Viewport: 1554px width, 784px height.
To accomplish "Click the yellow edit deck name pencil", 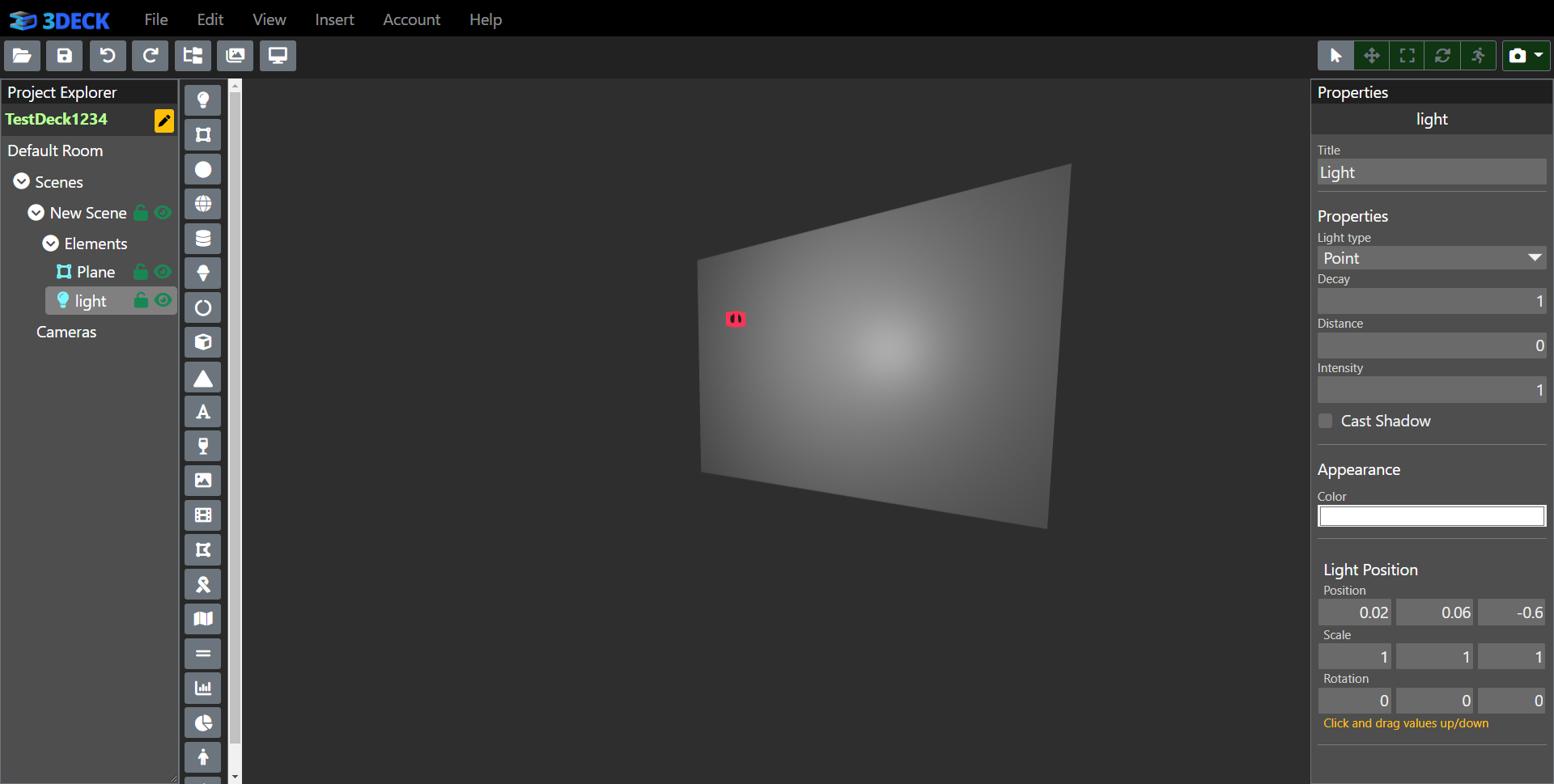I will pos(163,121).
